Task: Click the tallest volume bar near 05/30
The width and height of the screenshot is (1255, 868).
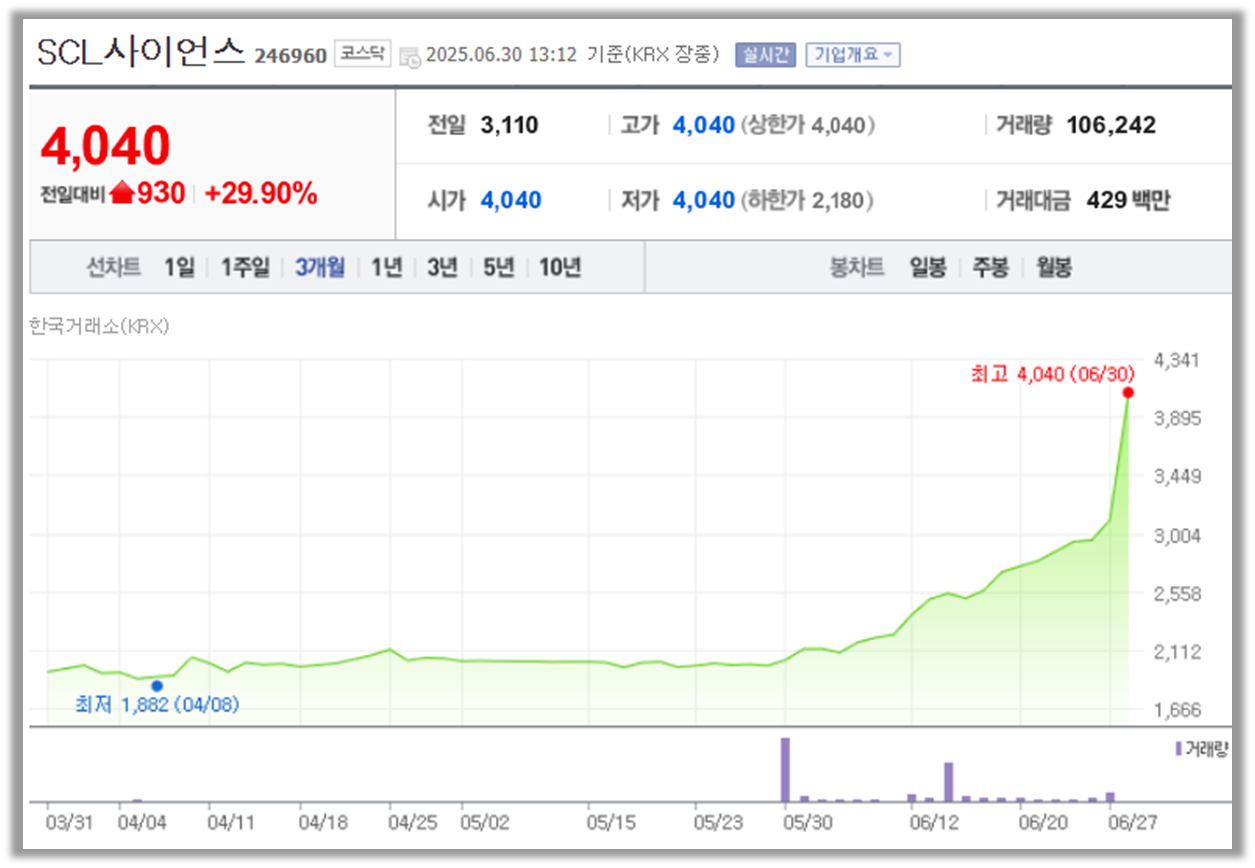Action: 785,769
